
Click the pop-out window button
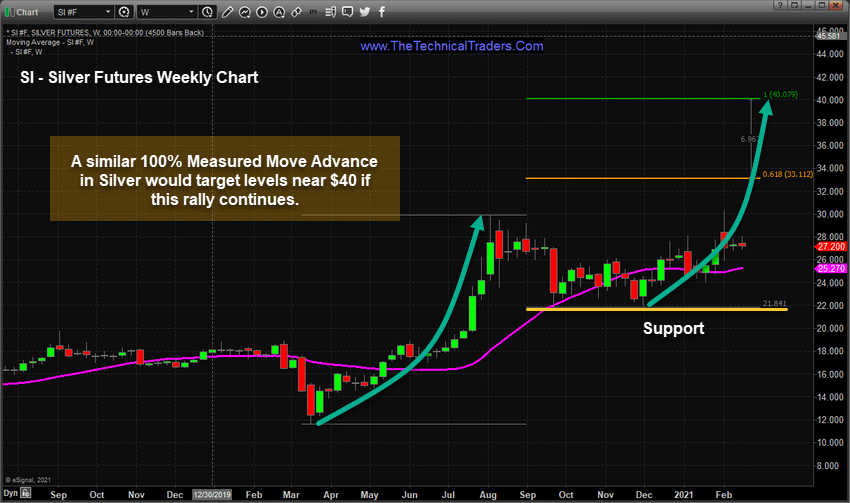[x=794, y=5]
